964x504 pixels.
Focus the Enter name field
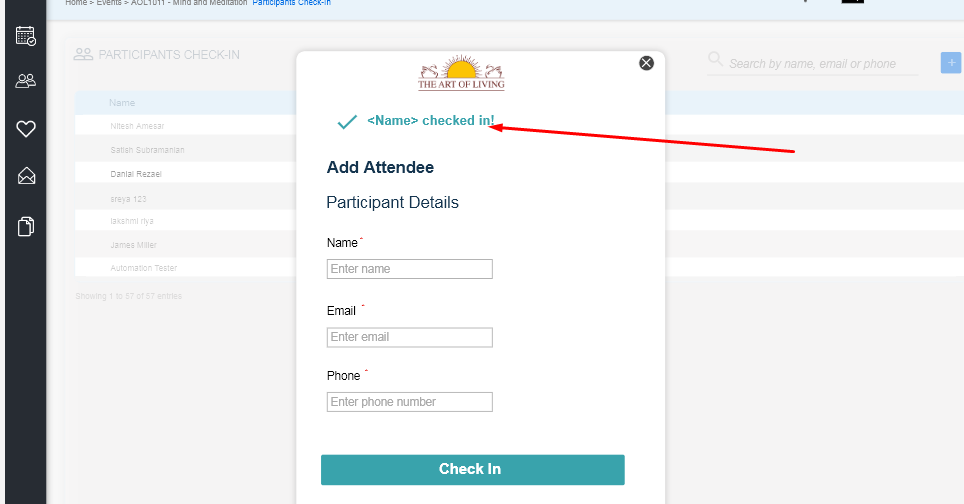[x=409, y=269]
